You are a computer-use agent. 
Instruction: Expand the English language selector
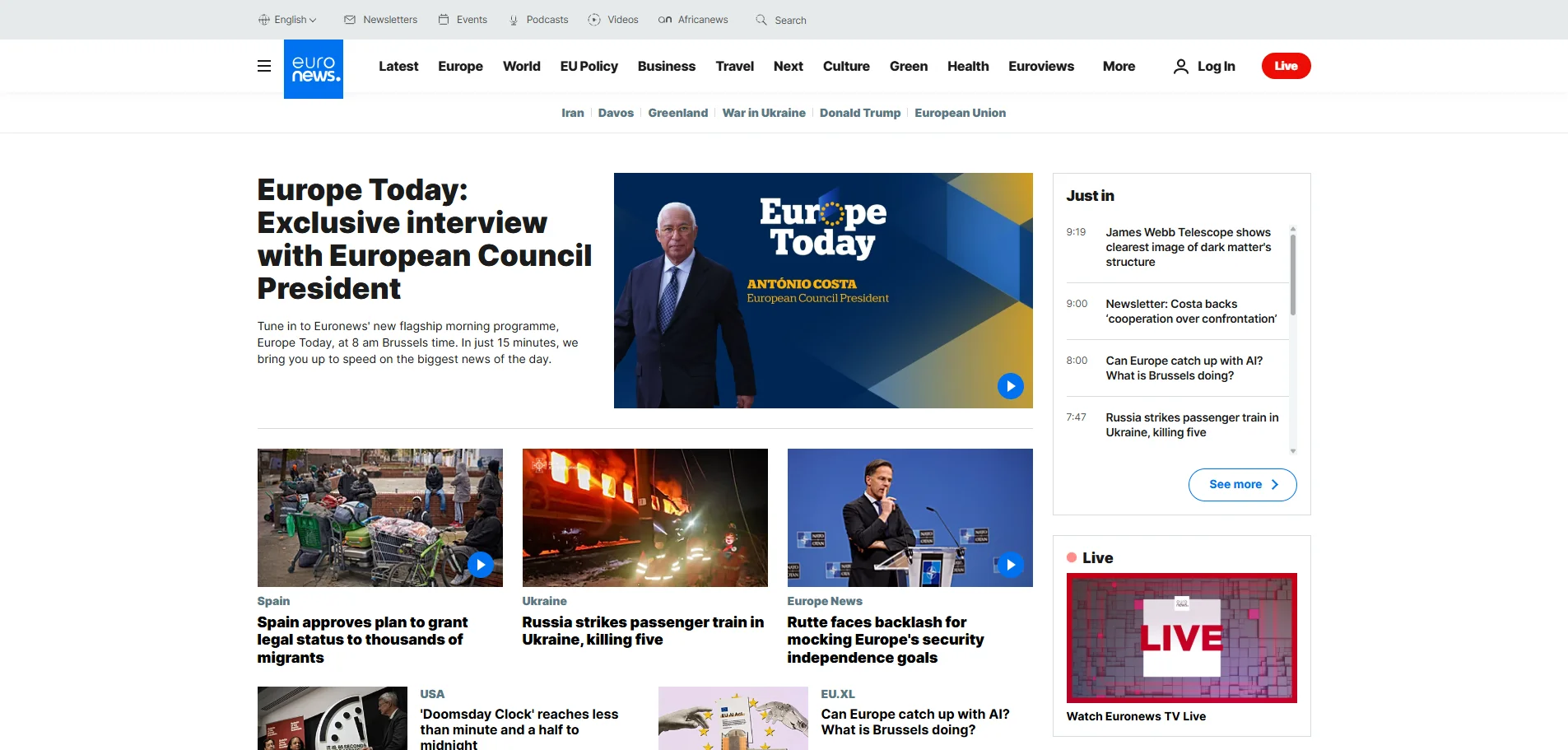pos(287,20)
